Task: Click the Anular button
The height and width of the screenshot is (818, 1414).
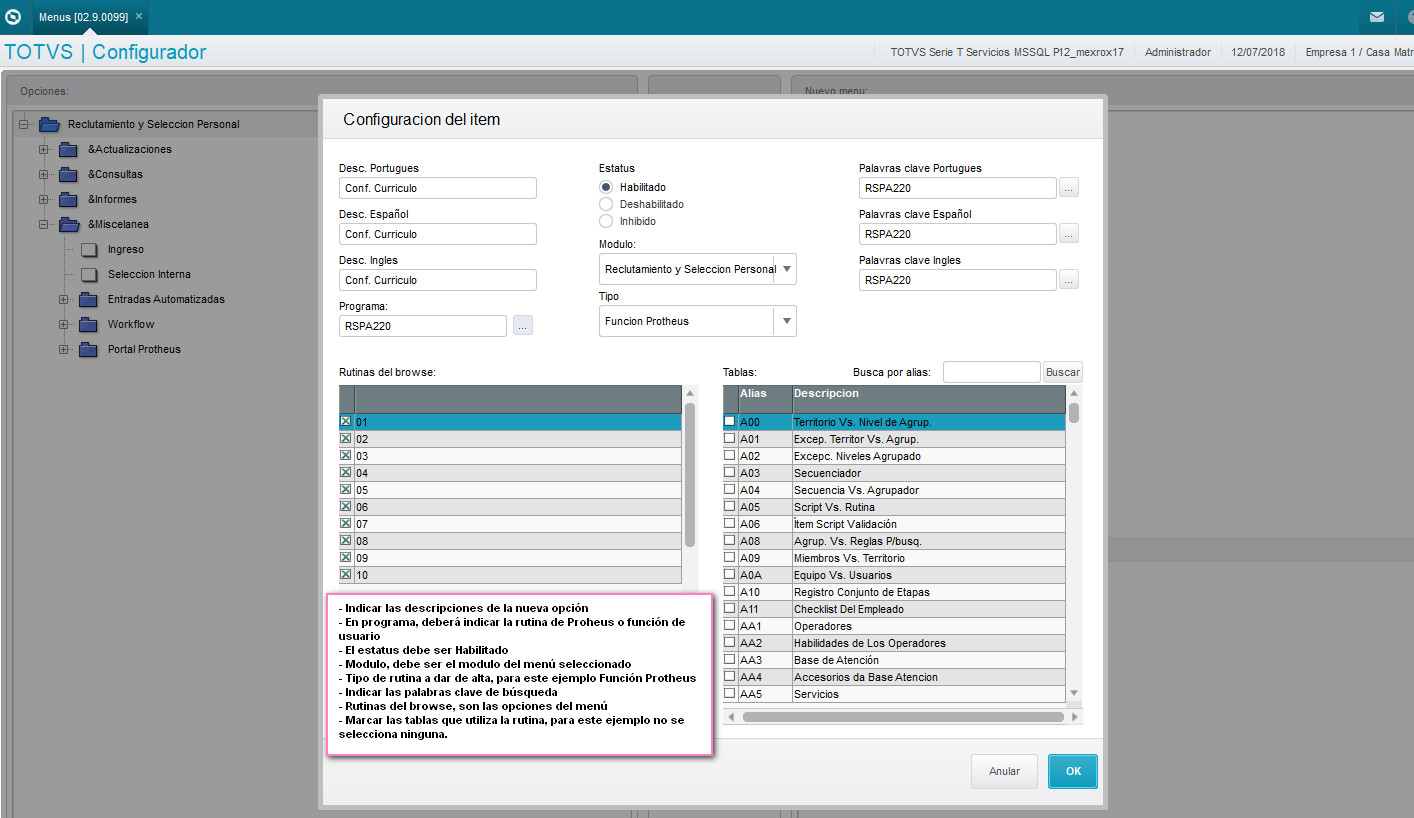Action: (x=1004, y=771)
